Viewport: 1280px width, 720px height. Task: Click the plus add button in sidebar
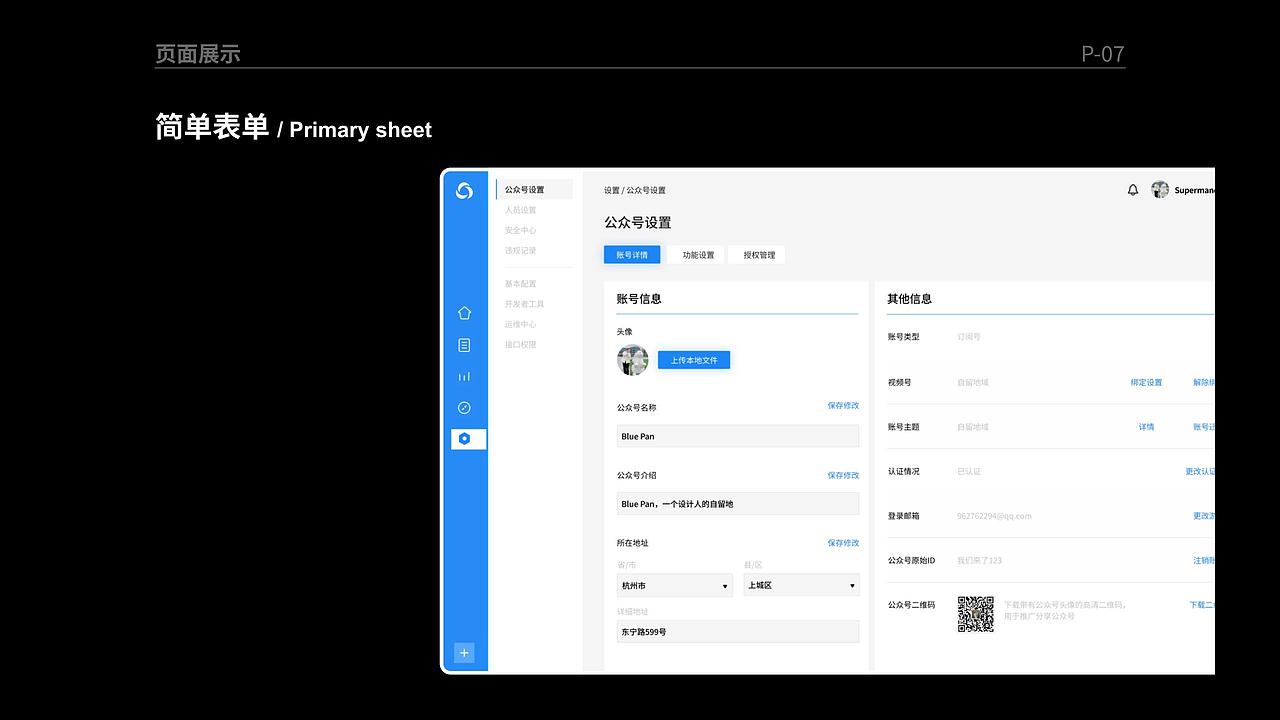click(x=464, y=653)
